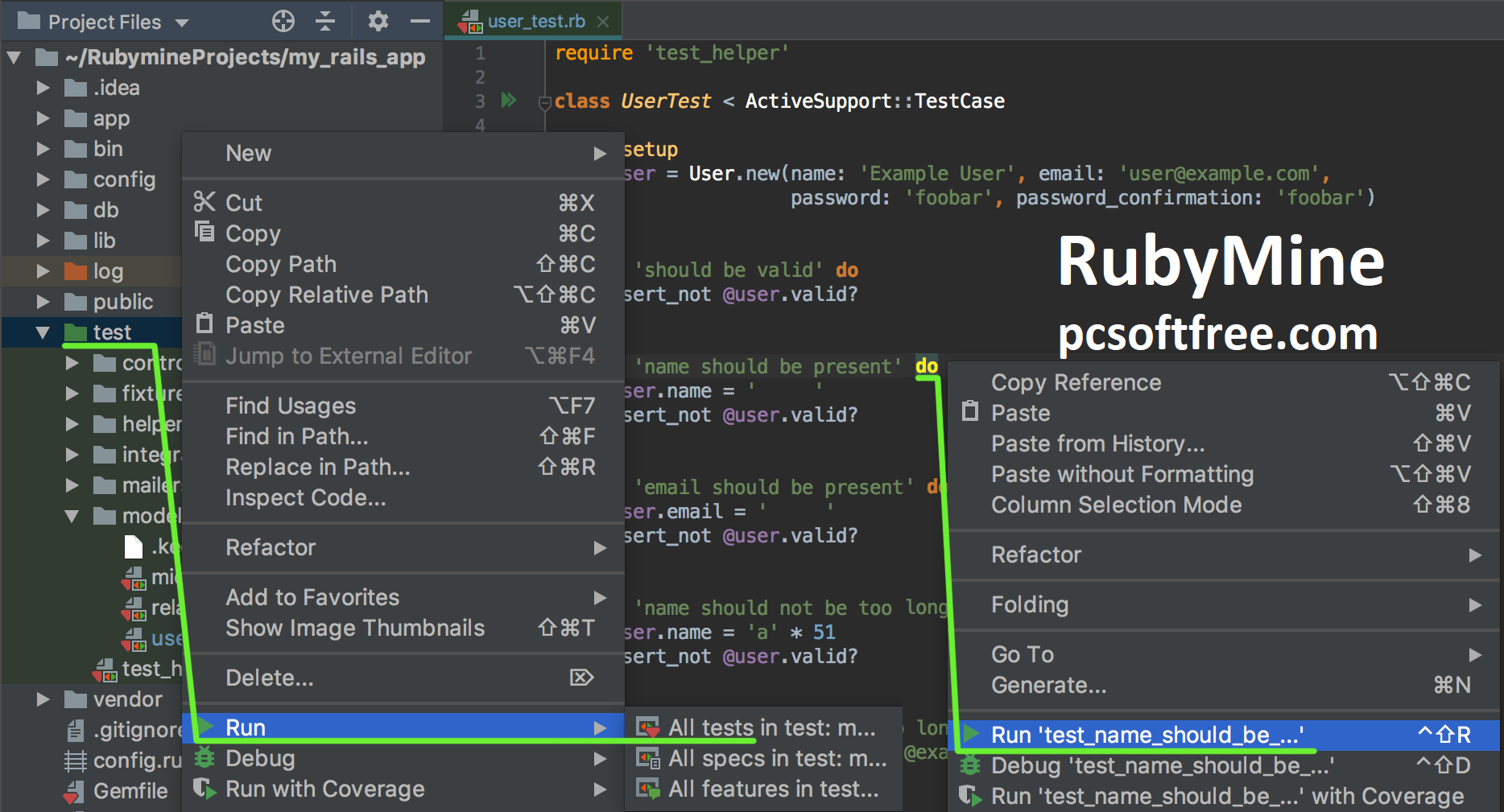Click line number 3 in gutter
This screenshot has height=812, width=1504.
480,101
